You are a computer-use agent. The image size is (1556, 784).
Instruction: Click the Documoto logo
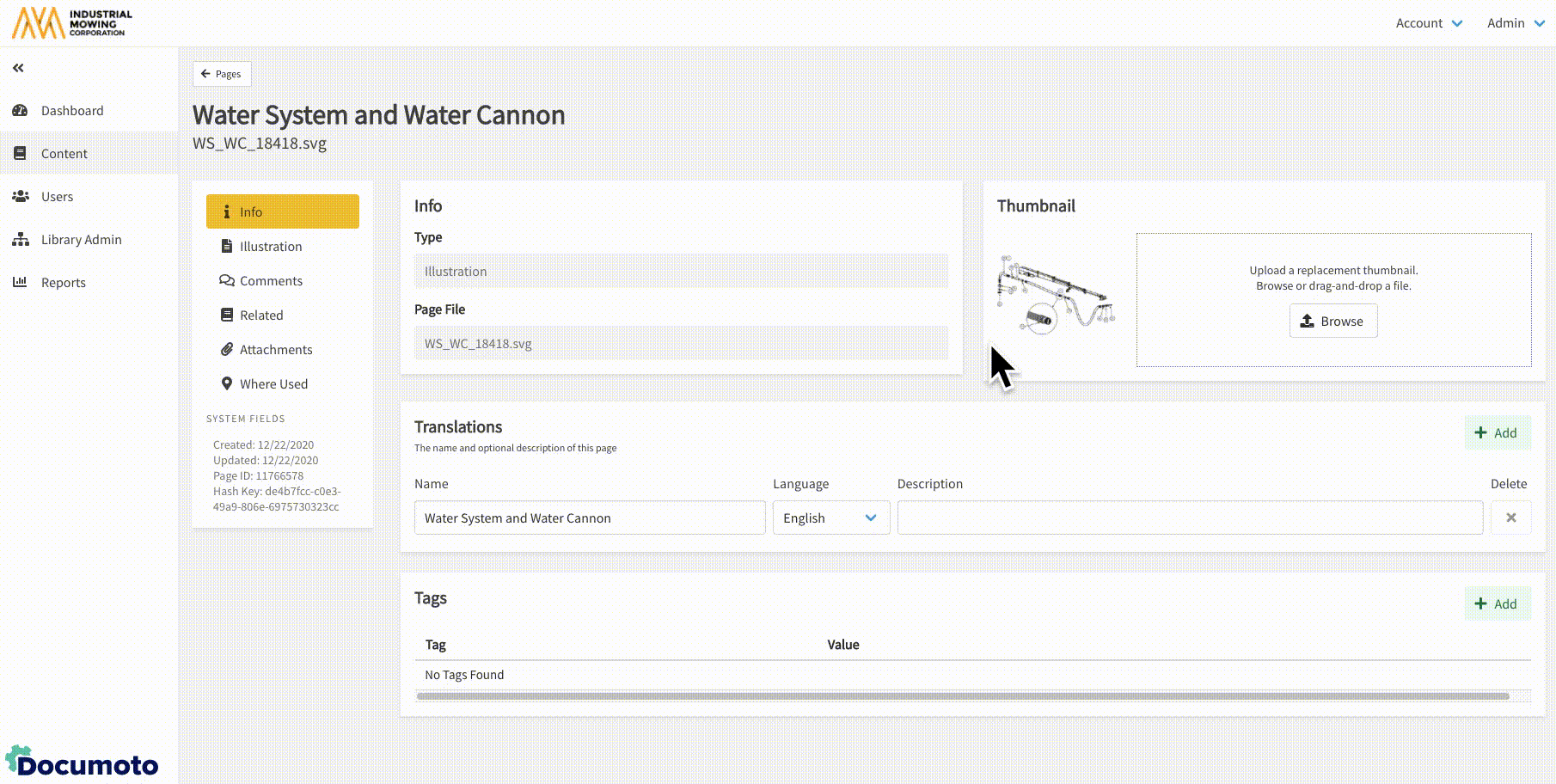(x=83, y=763)
